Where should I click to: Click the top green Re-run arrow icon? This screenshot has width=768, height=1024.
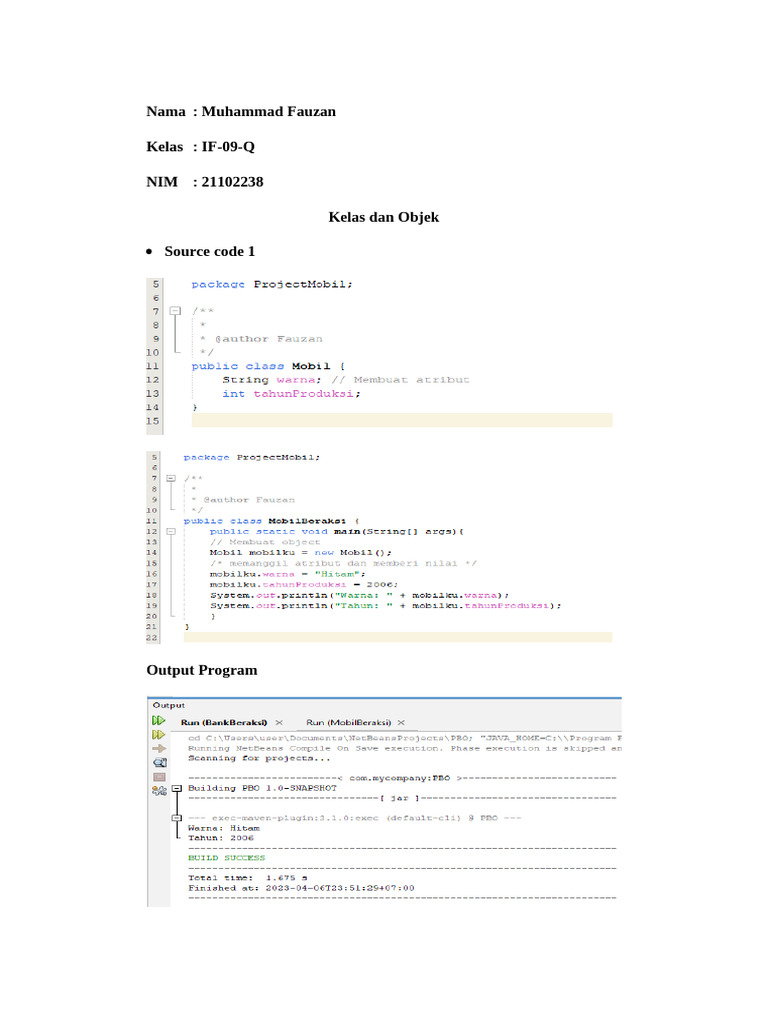click(x=158, y=720)
